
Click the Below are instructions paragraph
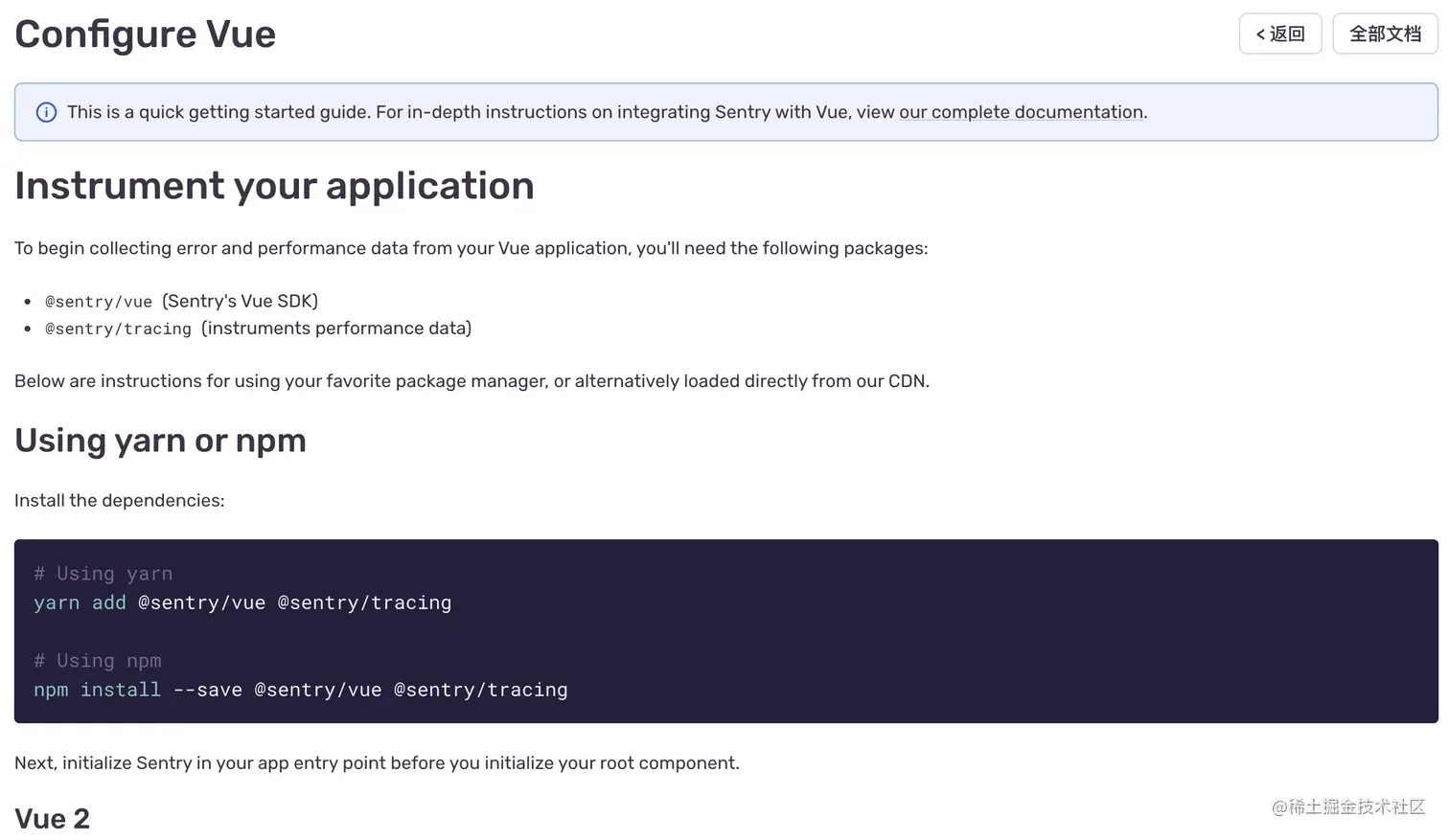click(x=471, y=381)
